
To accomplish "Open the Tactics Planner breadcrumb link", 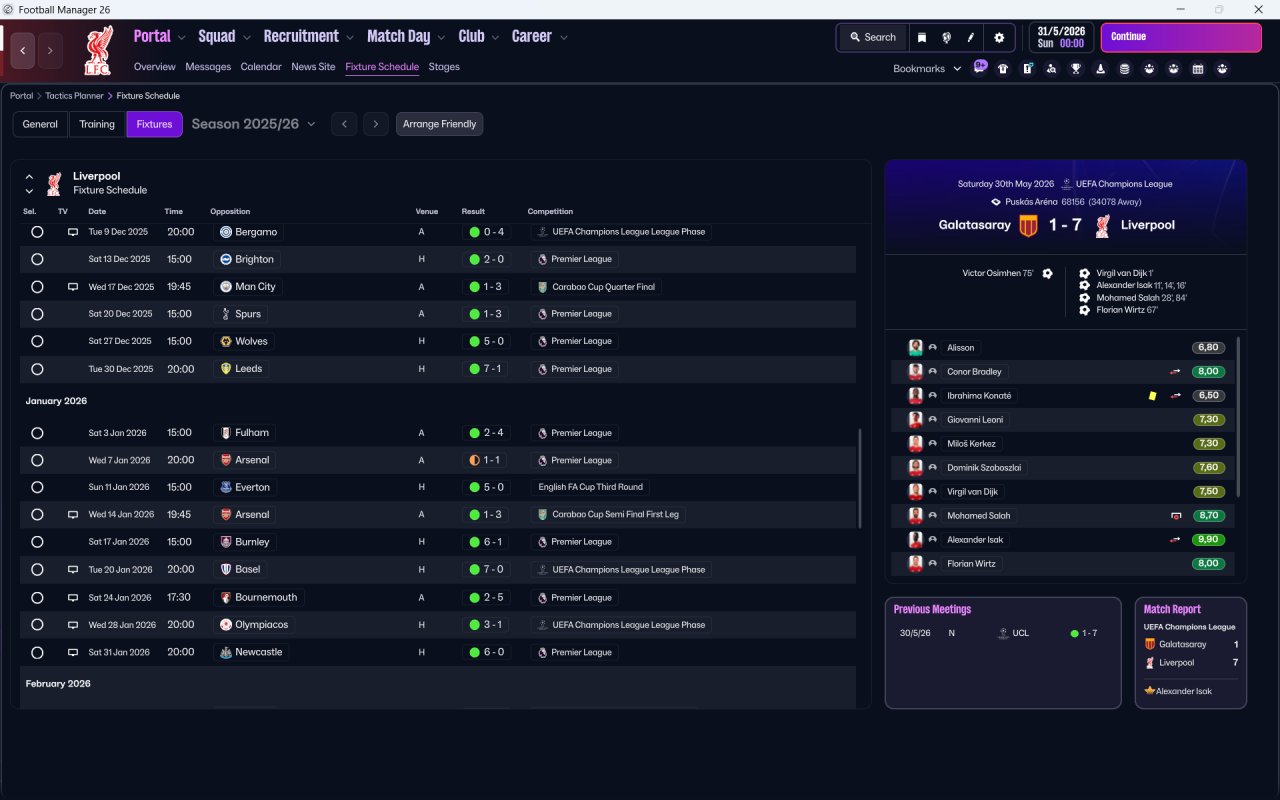I will pos(74,96).
